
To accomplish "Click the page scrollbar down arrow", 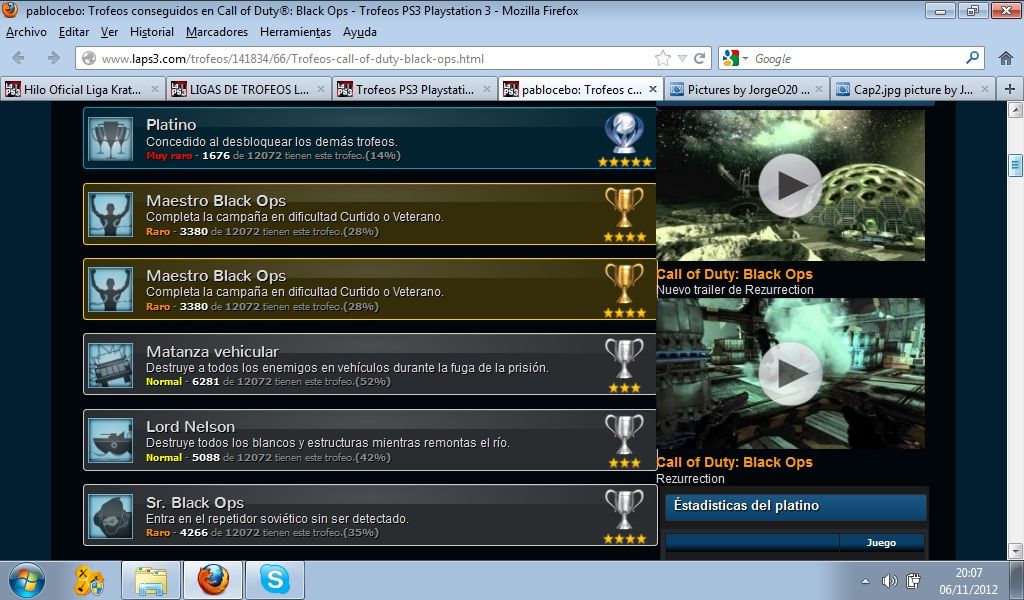I will 1015,551.
